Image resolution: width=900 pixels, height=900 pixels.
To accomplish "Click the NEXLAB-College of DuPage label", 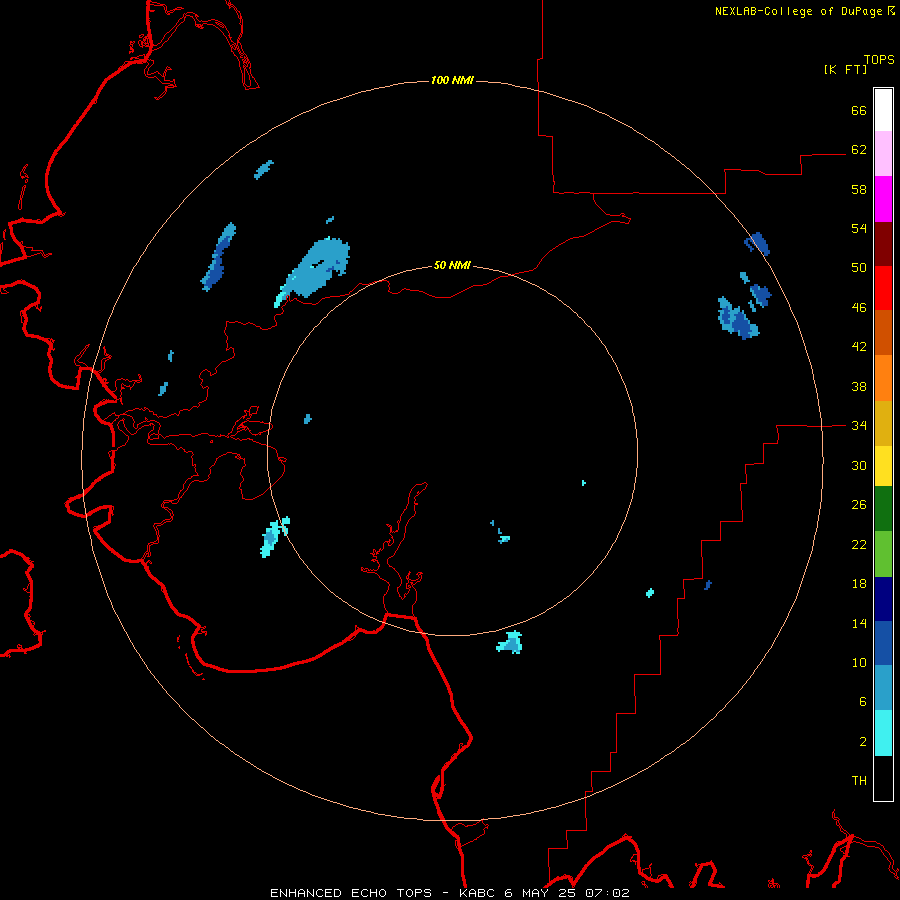I will coord(798,11).
